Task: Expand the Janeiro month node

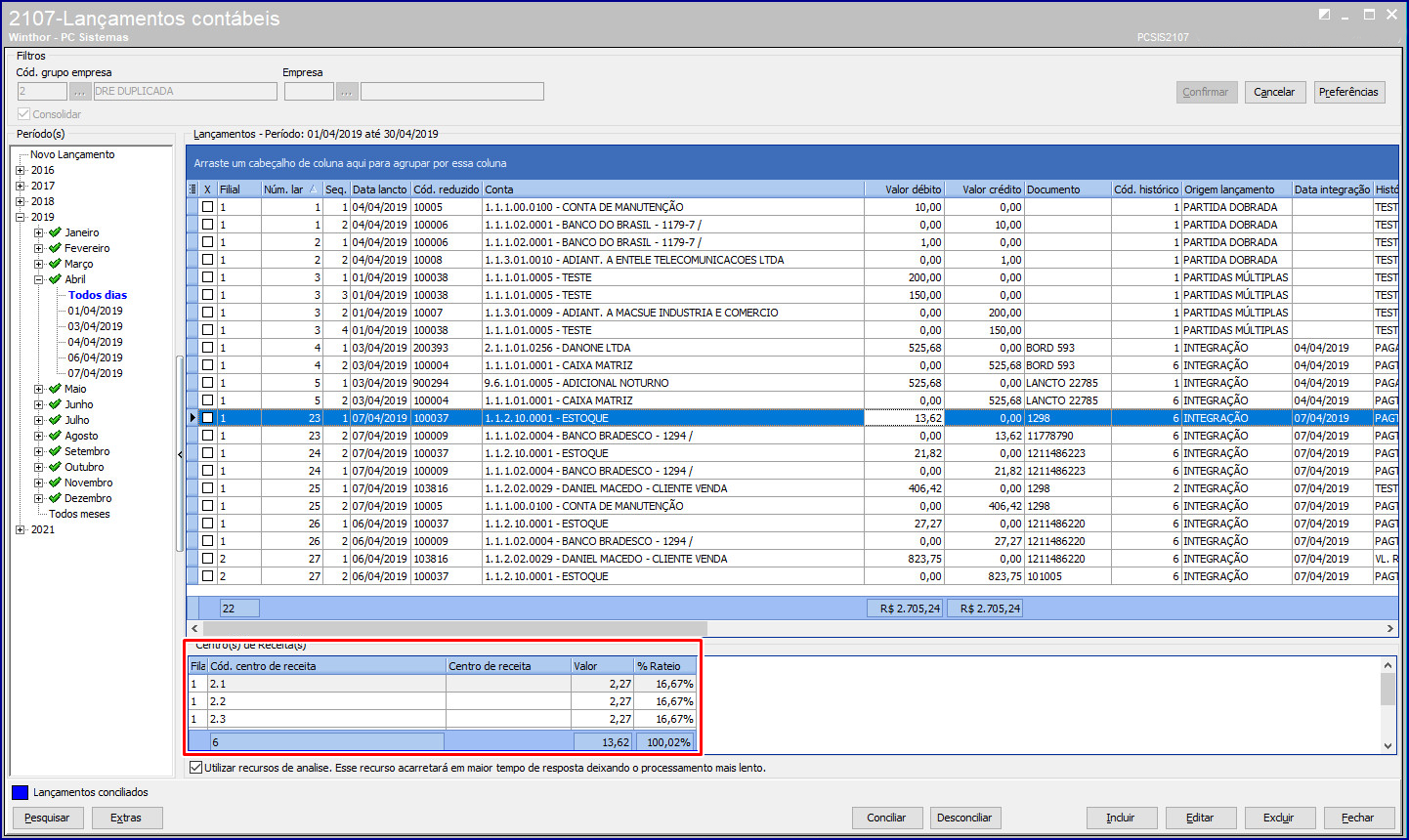Action: [x=39, y=232]
